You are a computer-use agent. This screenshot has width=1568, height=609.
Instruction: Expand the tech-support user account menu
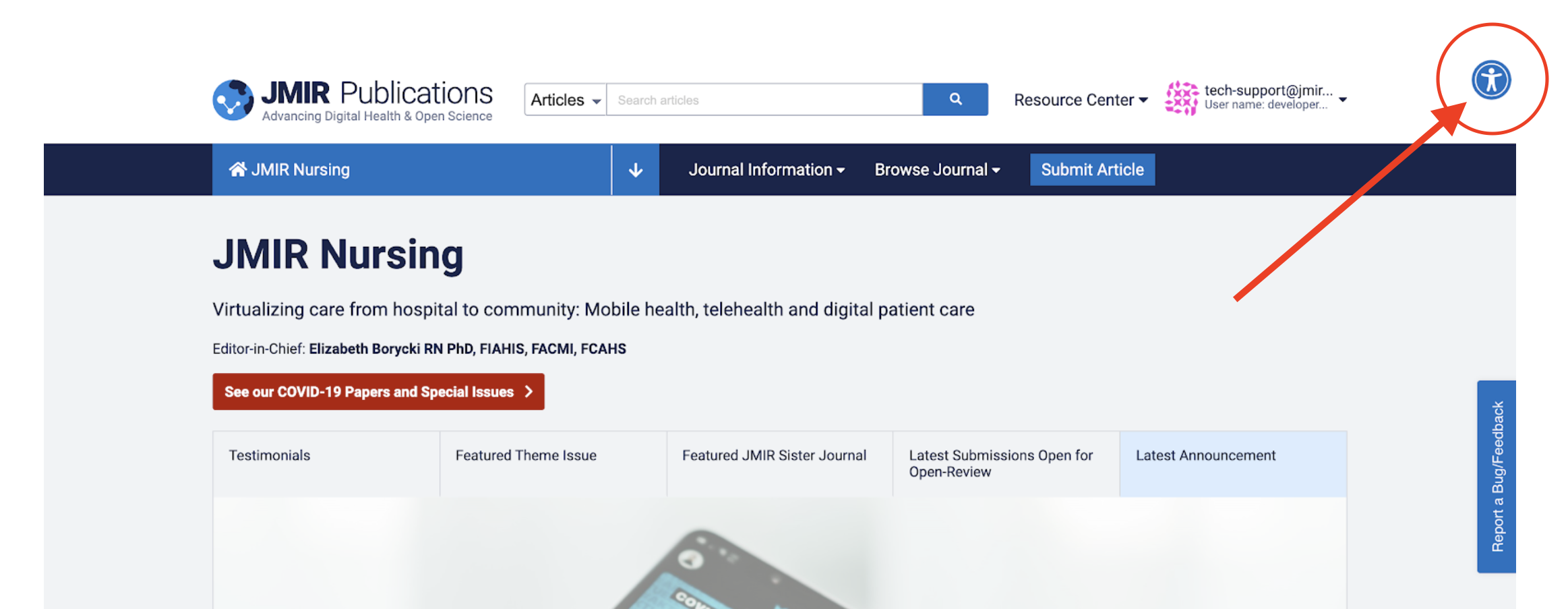(1341, 99)
